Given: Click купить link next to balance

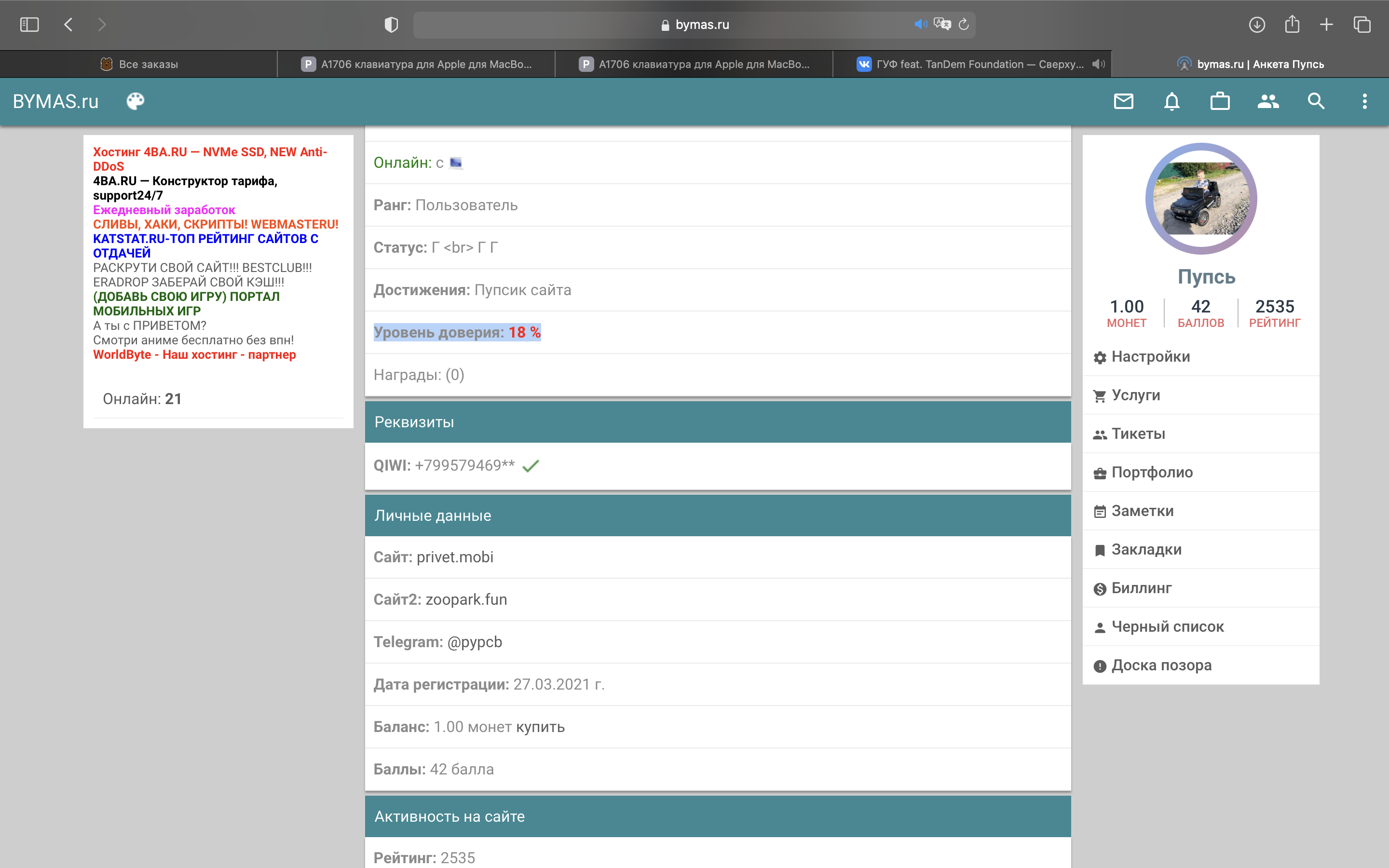Looking at the screenshot, I should coord(540,727).
